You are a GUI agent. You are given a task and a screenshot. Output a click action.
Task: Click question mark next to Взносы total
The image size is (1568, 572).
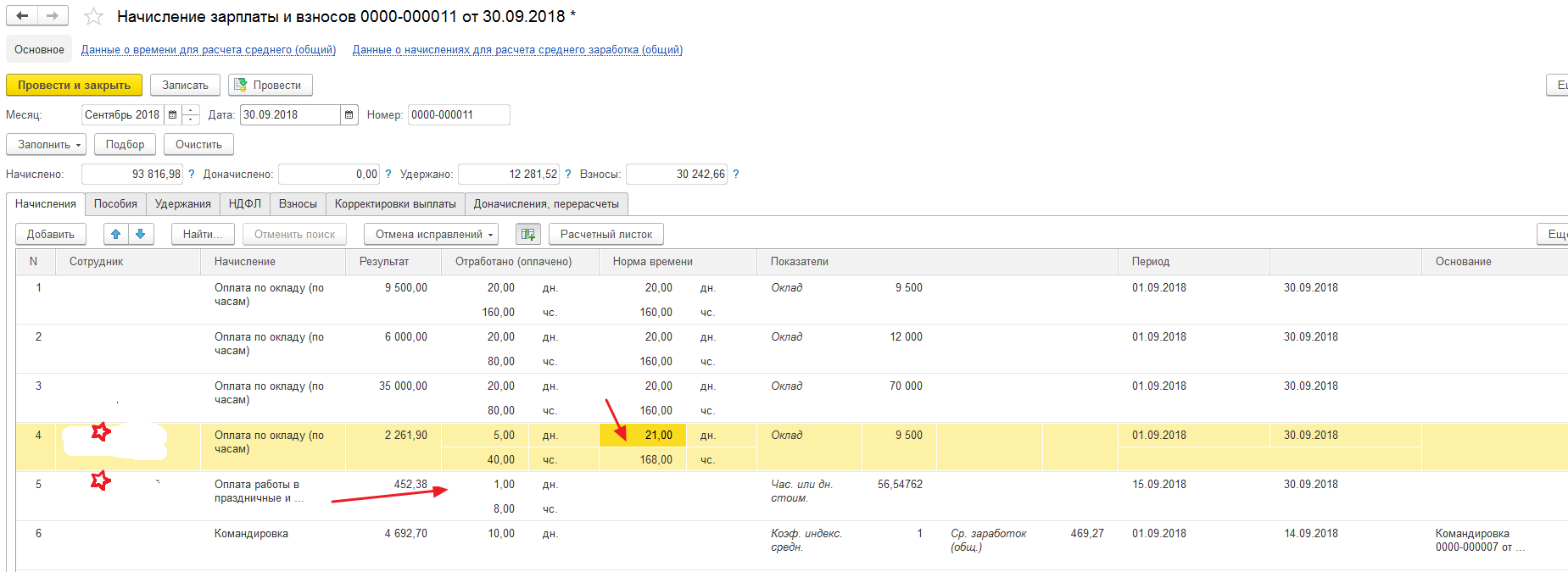736,175
